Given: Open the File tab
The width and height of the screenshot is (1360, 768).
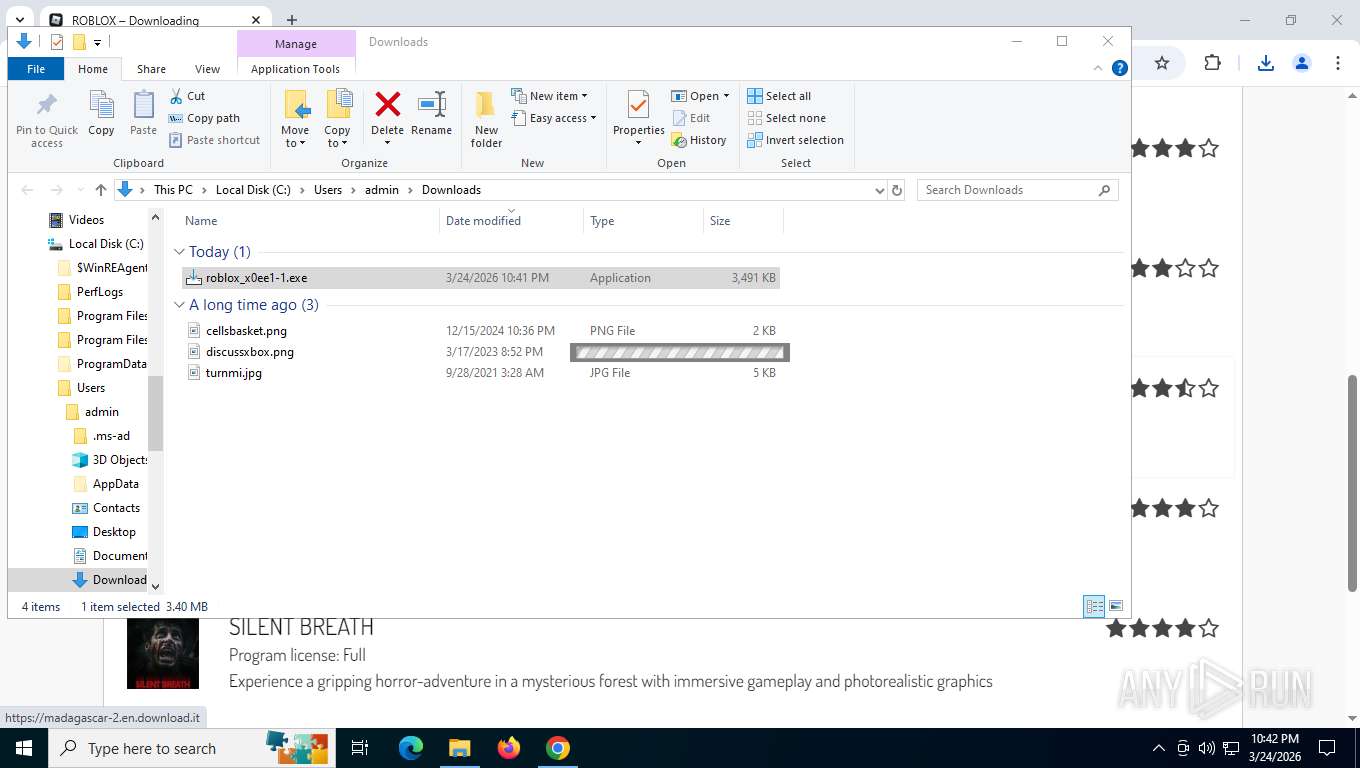Looking at the screenshot, I should 36,69.
